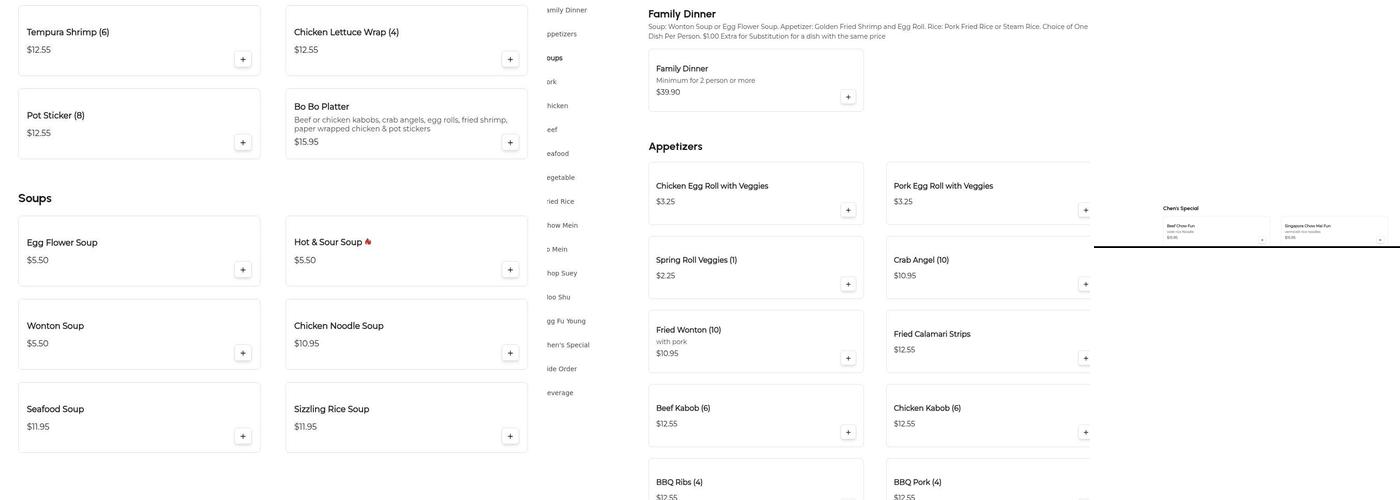
Task: Add Crab Angel (10) with plus icon
Action: click(1085, 284)
